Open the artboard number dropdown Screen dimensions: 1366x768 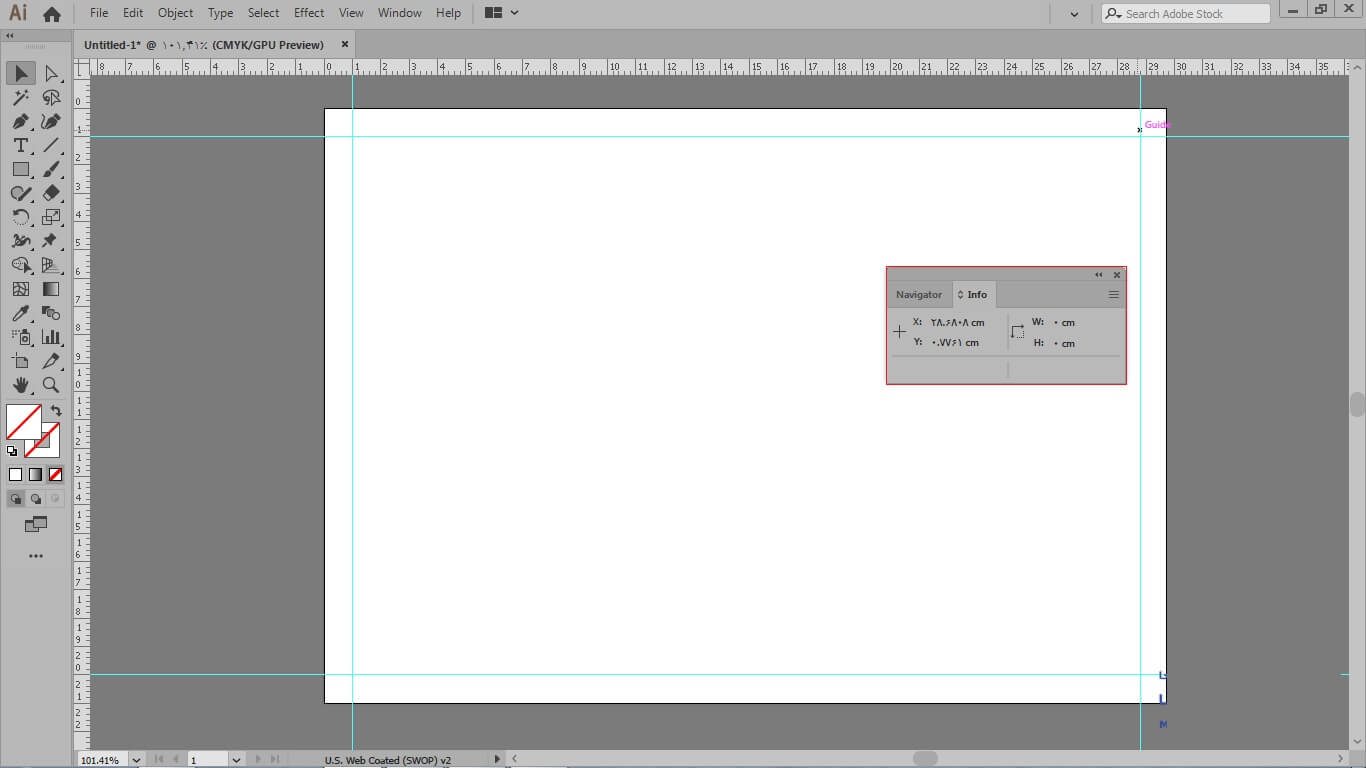click(x=236, y=760)
